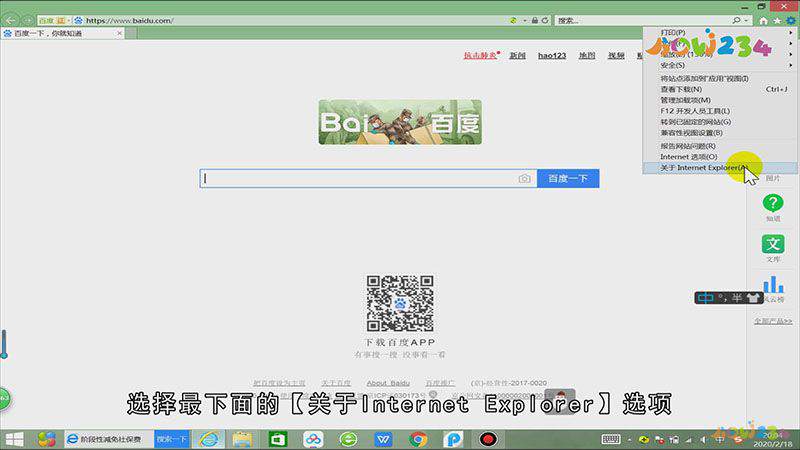Open the Internet Explorer taskbar icon
Viewport: 800px width, 450px height.
click(x=209, y=439)
